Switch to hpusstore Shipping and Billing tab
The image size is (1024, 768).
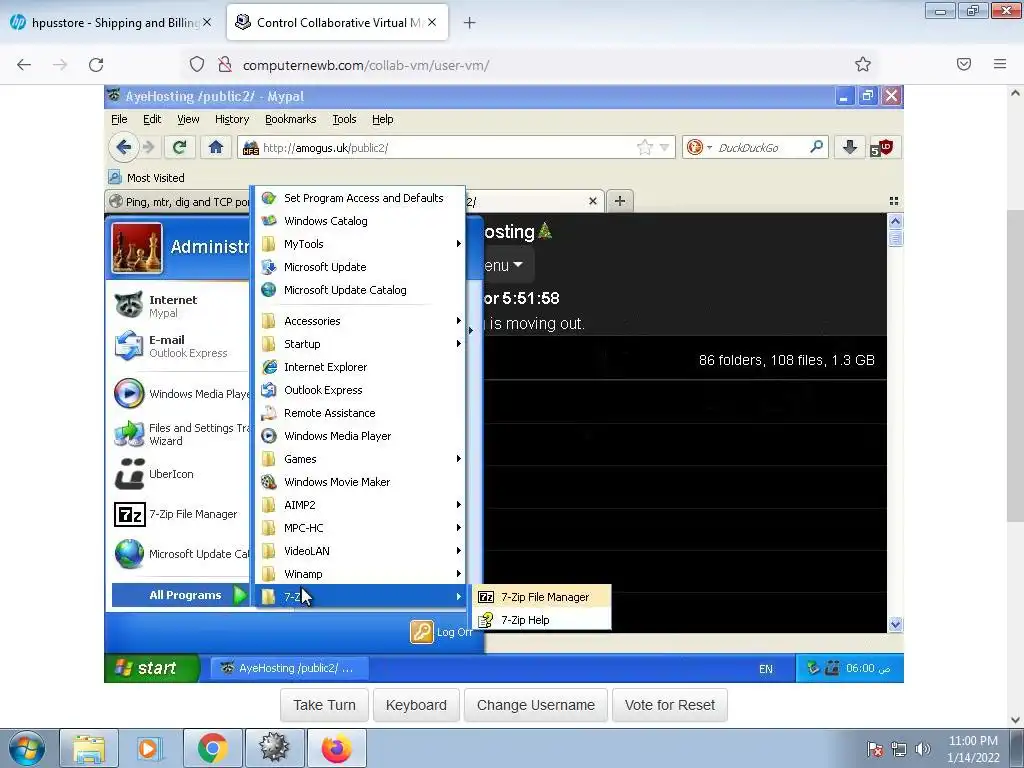[111, 23]
